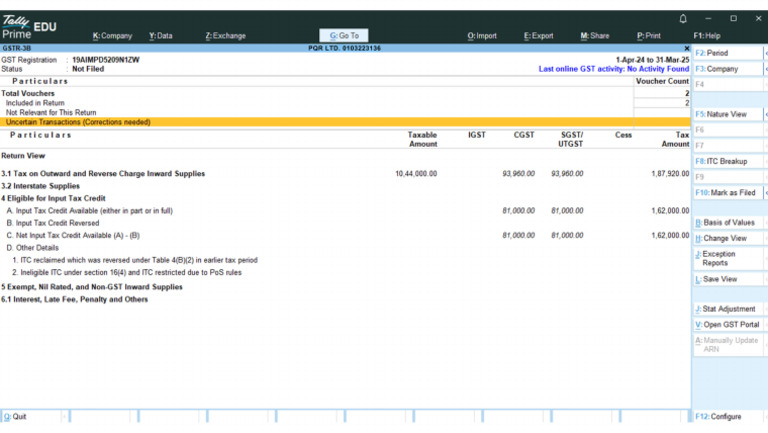
Task: Switch to F5: Nature View
Action: tap(728, 114)
